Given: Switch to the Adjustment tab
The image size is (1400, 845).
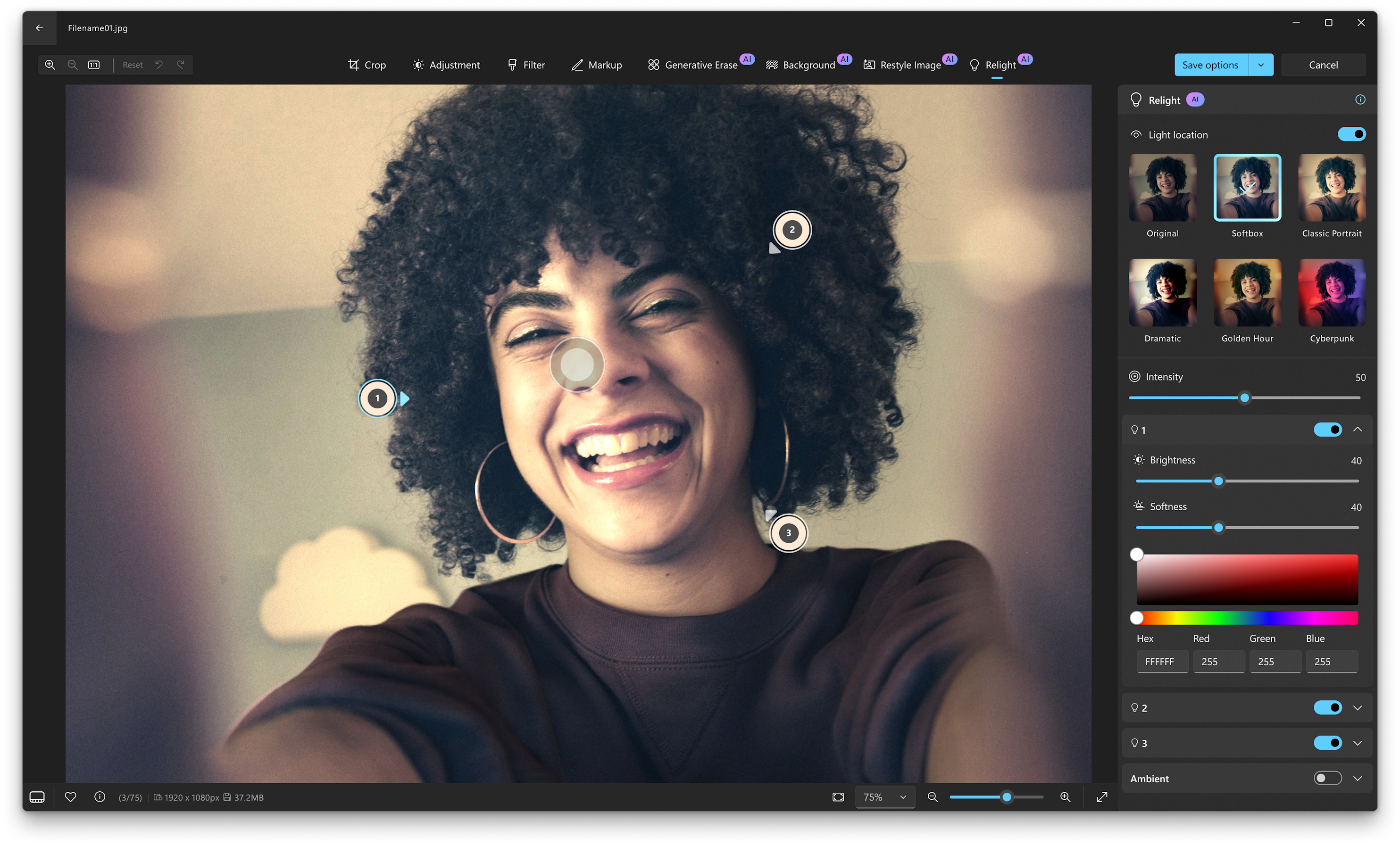Looking at the screenshot, I should [447, 65].
